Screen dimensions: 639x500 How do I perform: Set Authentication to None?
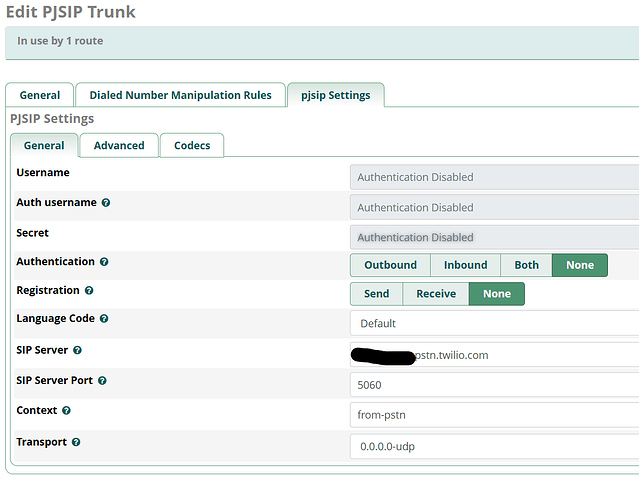point(580,265)
